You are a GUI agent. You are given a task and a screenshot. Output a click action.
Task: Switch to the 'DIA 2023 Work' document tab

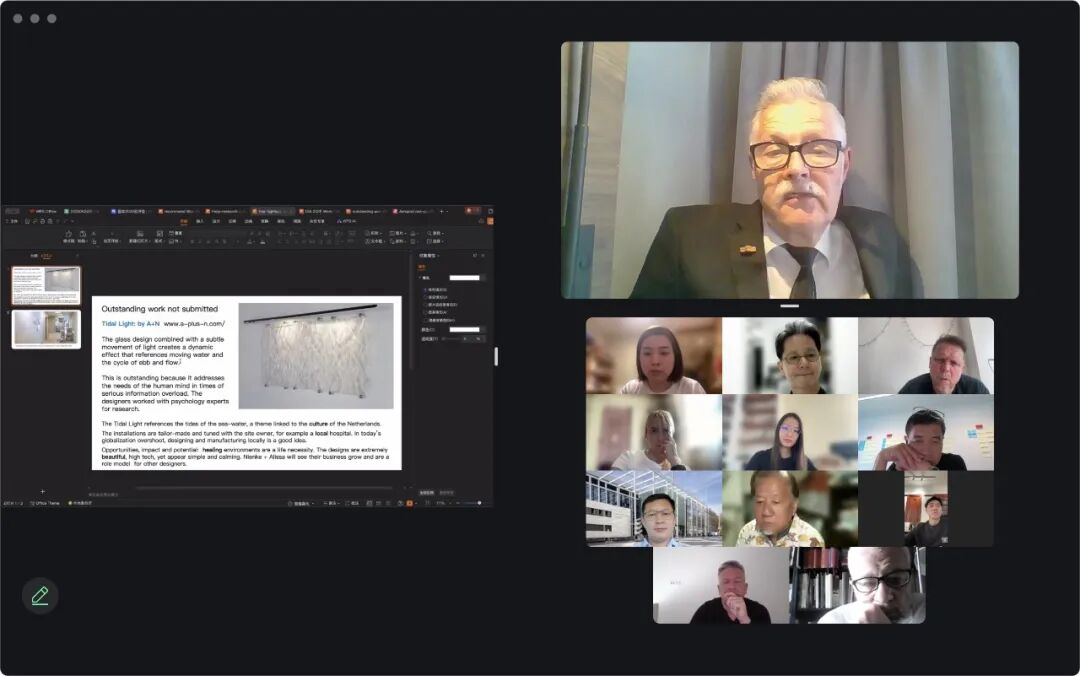click(x=316, y=211)
